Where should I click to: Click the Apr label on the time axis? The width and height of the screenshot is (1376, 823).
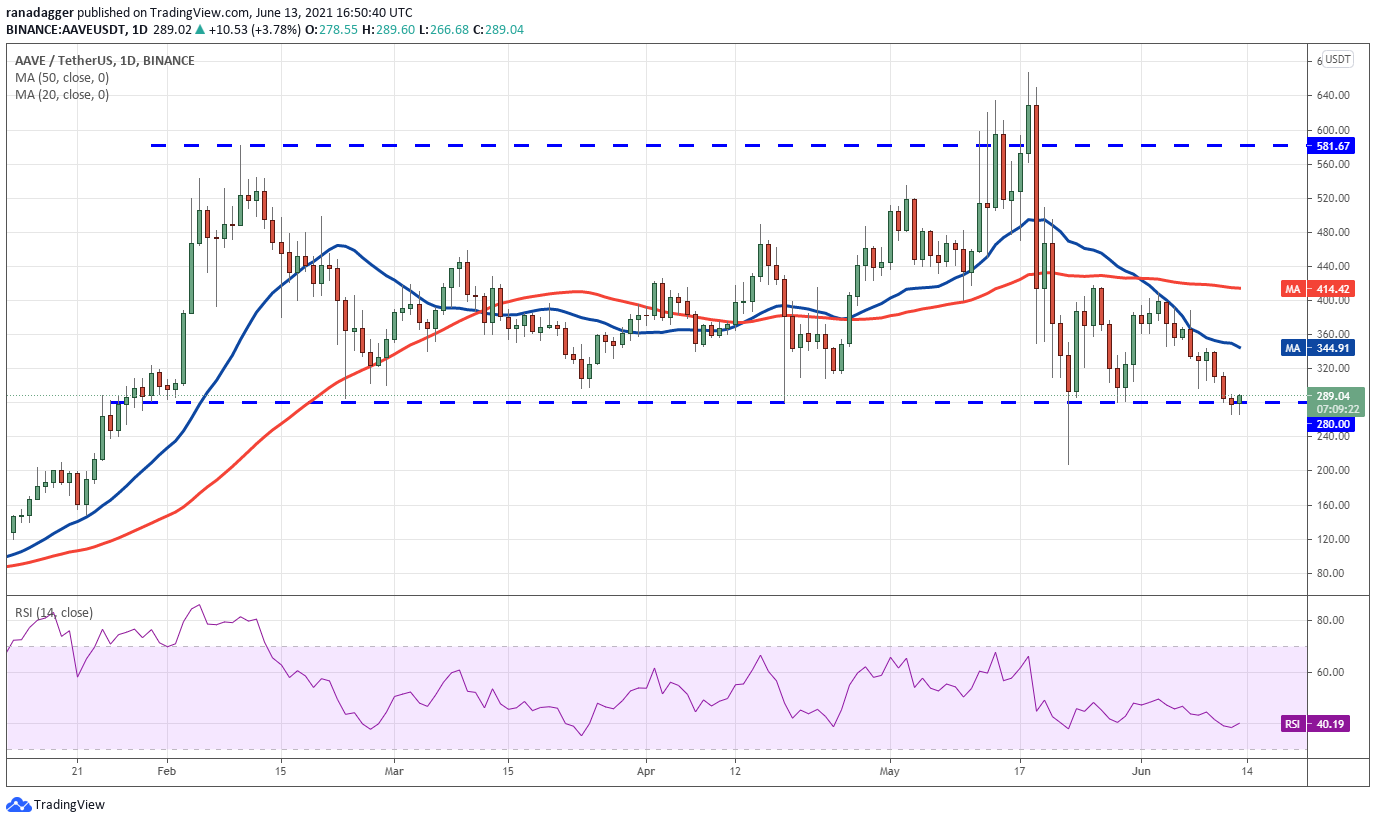[x=646, y=771]
